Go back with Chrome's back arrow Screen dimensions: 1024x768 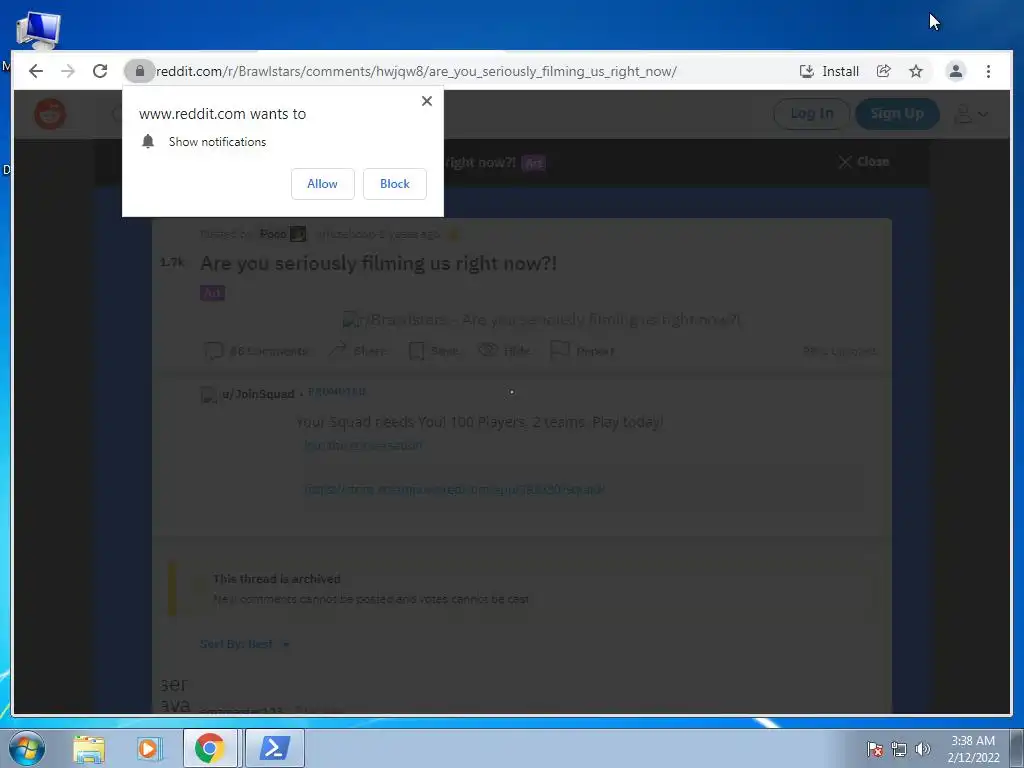36,71
